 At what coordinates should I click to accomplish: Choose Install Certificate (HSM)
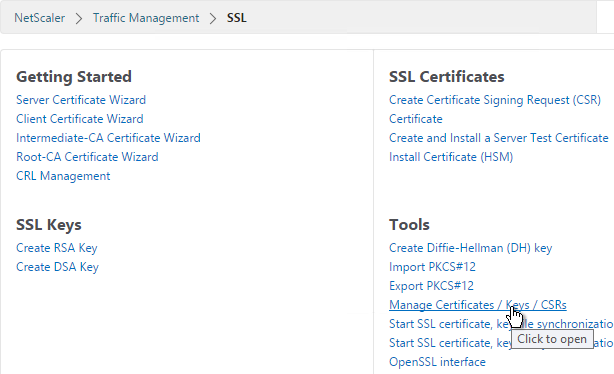click(x=451, y=157)
